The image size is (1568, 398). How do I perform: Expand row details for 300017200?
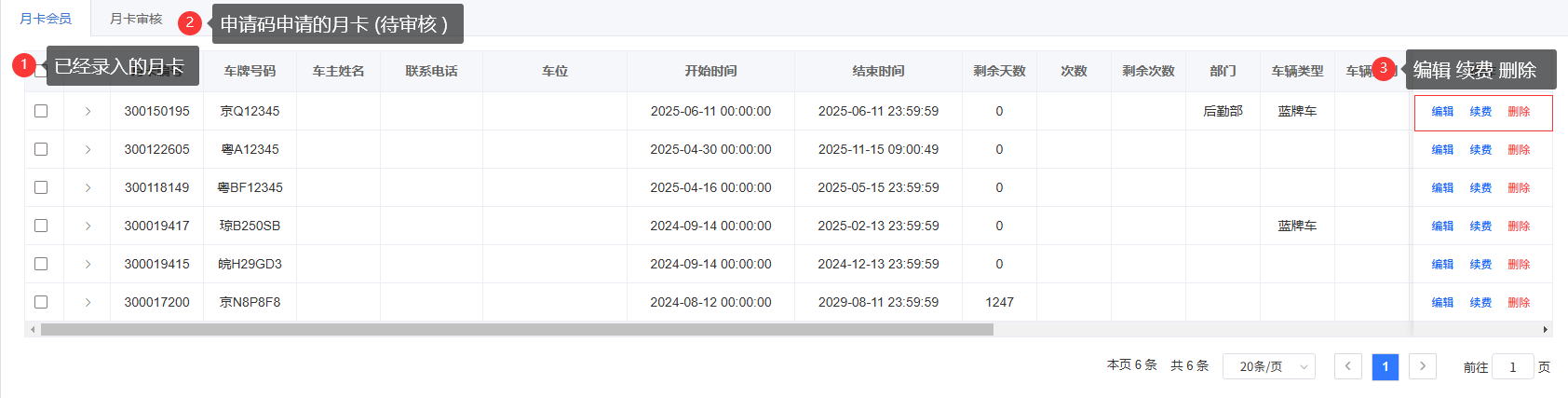click(x=88, y=302)
